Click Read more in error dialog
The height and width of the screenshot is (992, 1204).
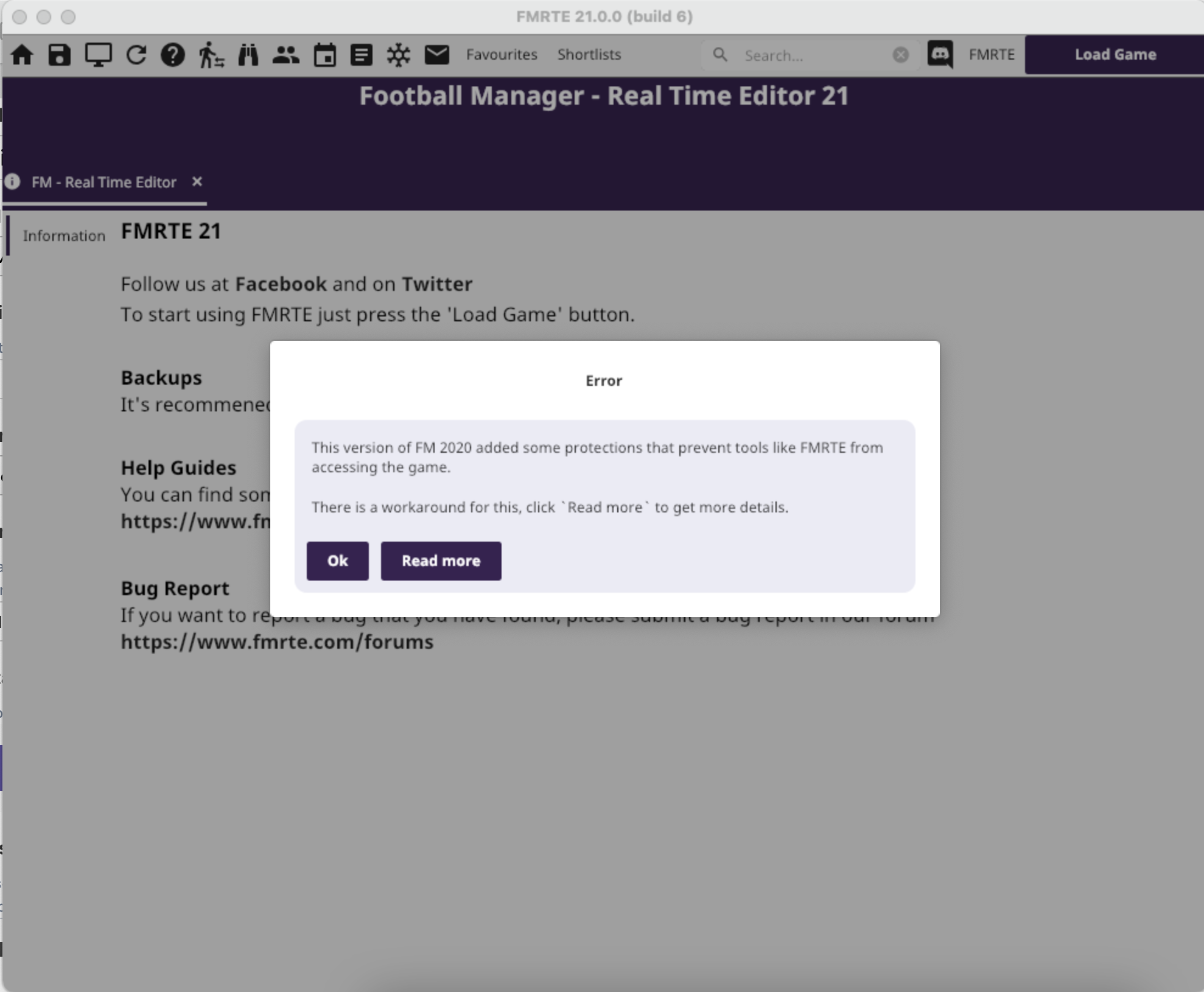pyautogui.click(x=441, y=561)
